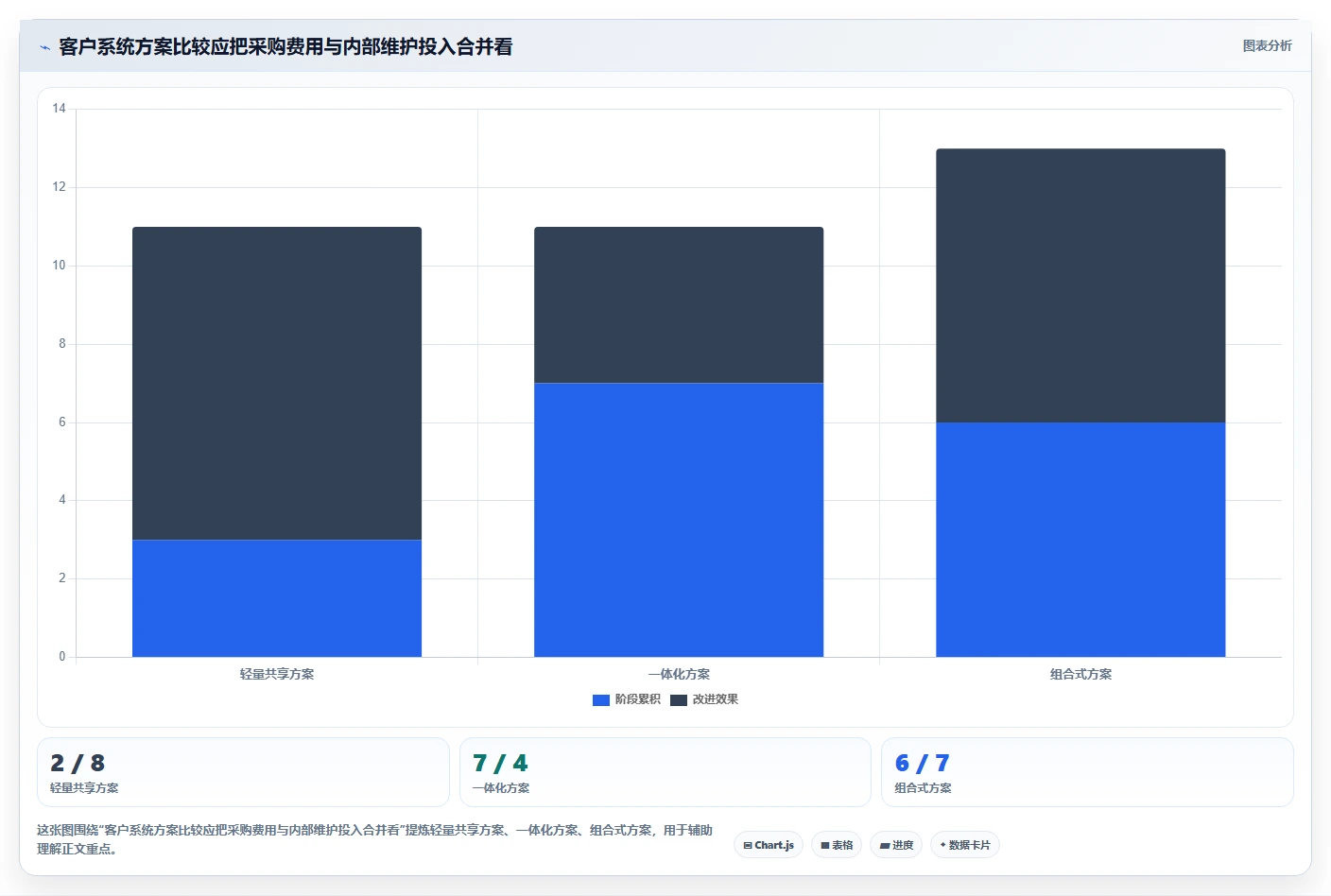Click the 轻量共享方案 x-axis label
Viewport: 1331px width, 896px height.
[277, 674]
